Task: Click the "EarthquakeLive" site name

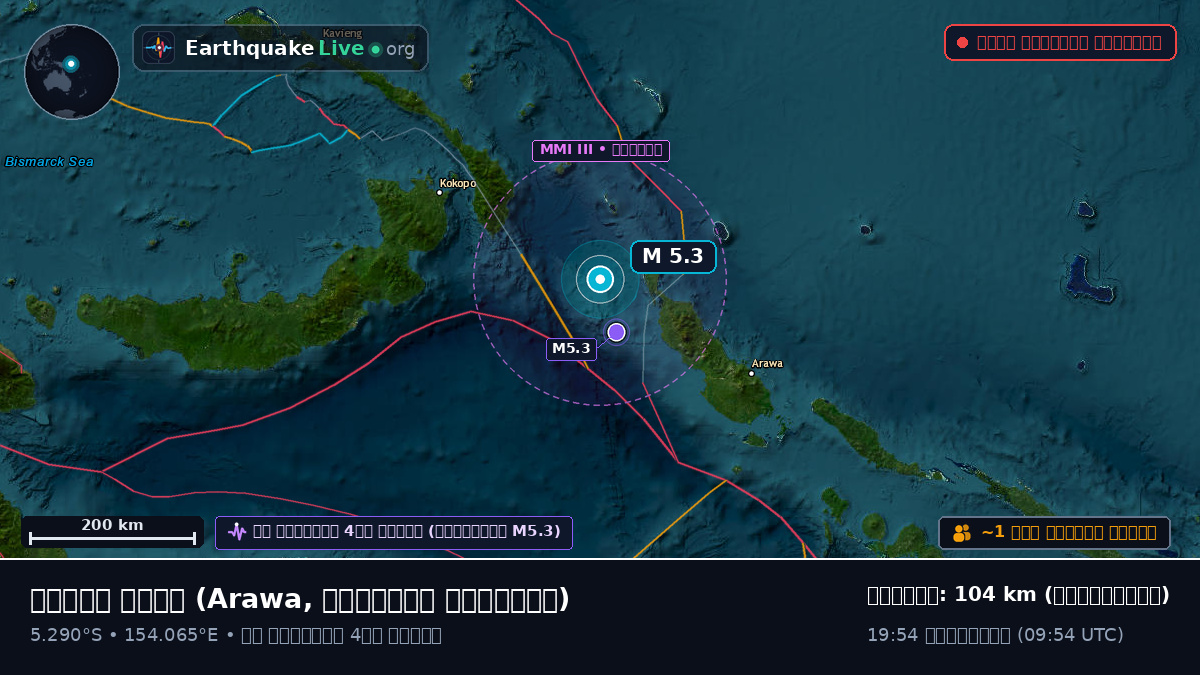Action: pos(274,48)
